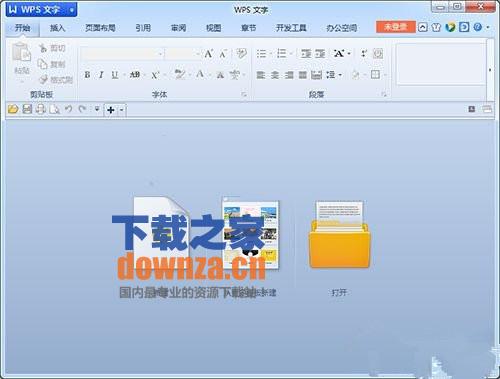Click the align left icon
500x379 pixels.
pos(261,75)
